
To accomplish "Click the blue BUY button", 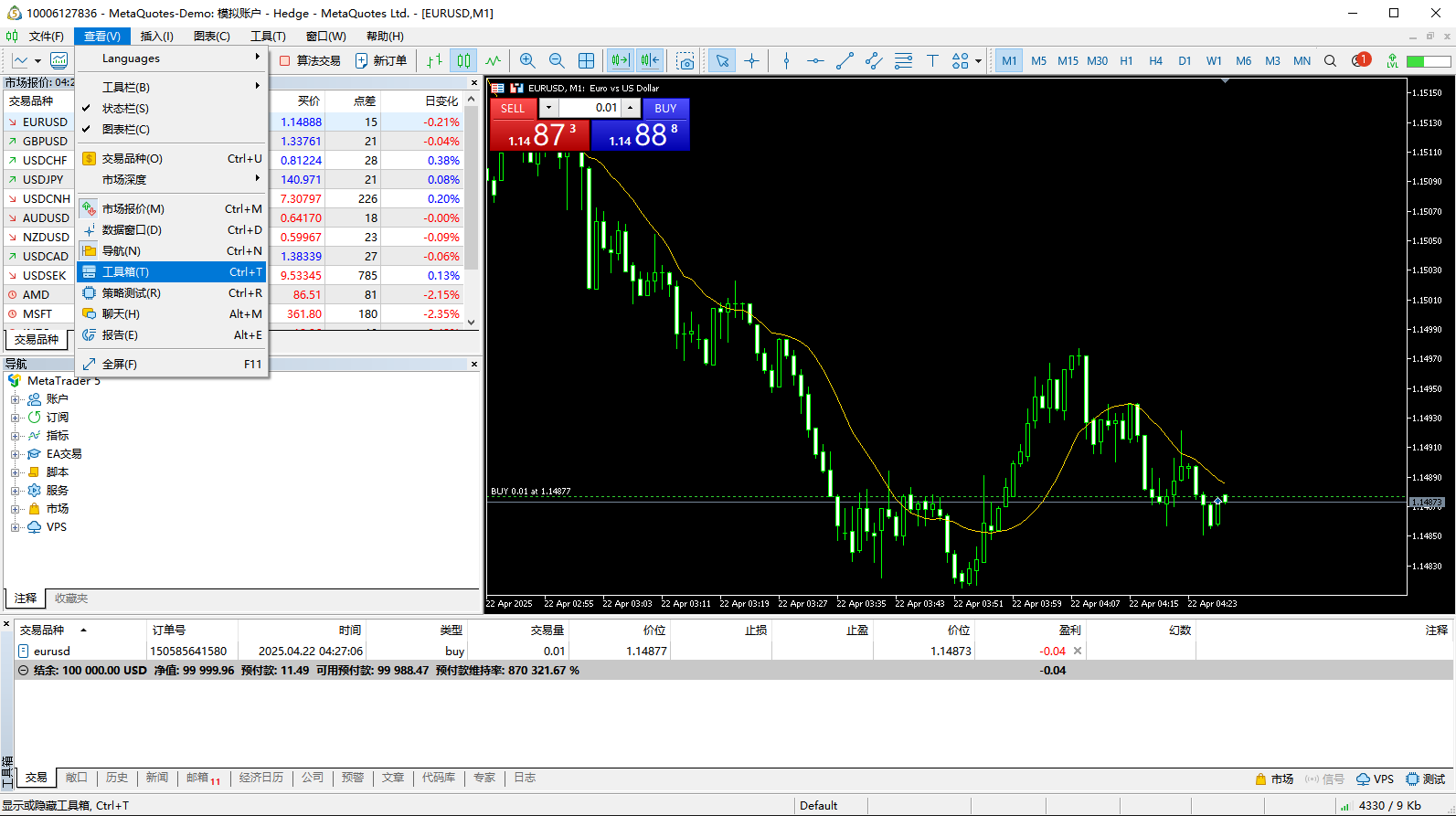I will pos(665,108).
